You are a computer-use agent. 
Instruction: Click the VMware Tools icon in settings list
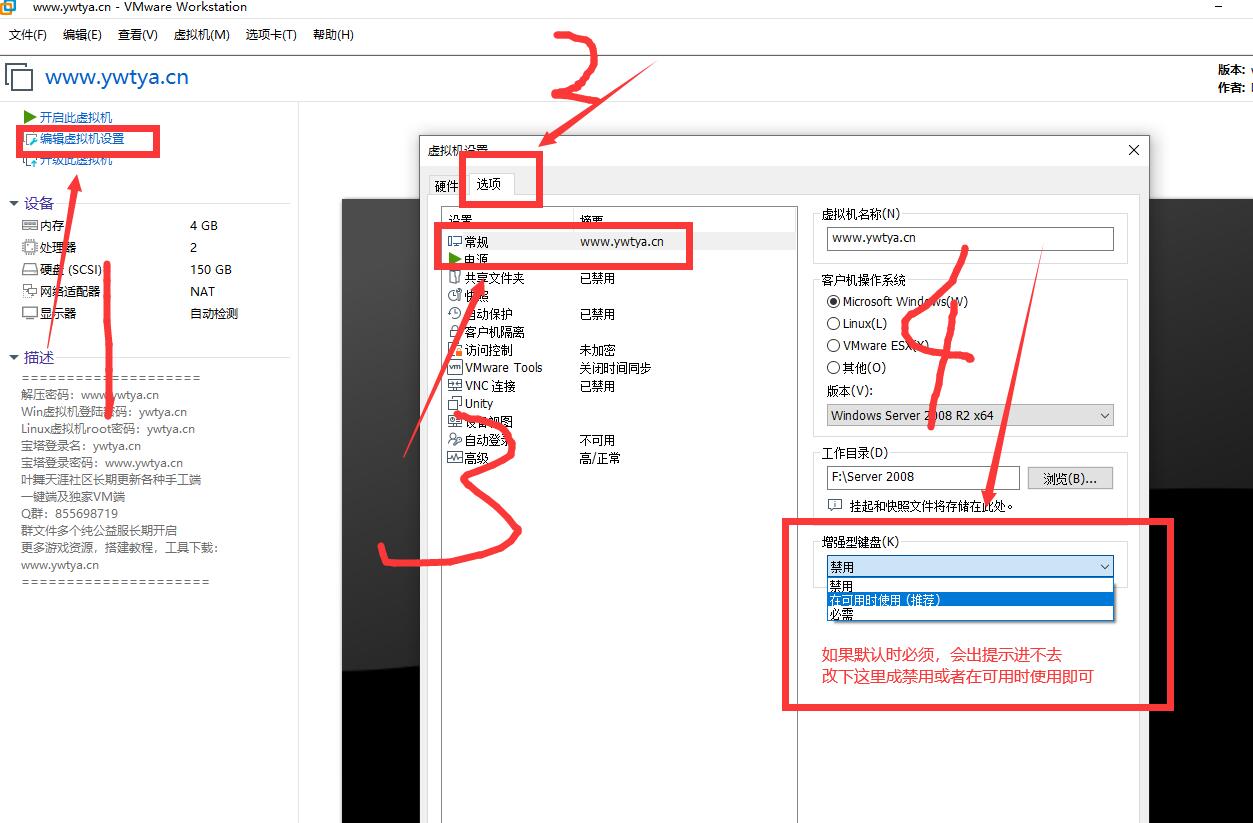click(455, 368)
